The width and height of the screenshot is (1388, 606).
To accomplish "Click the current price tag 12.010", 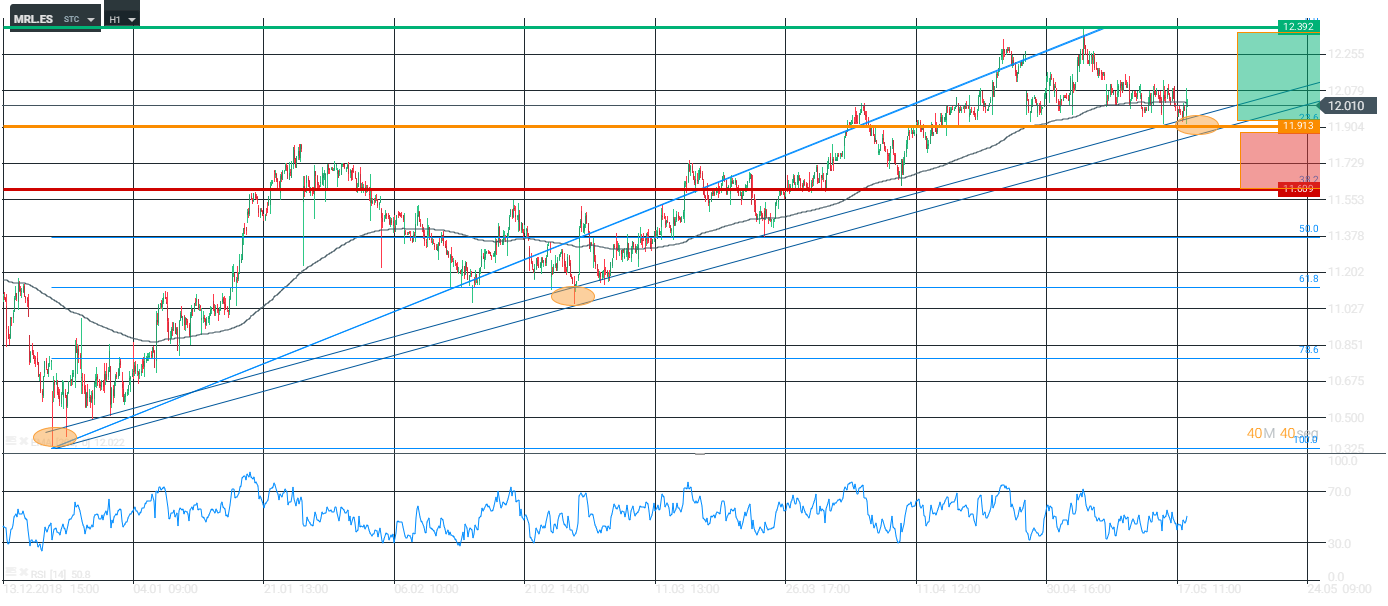I will (1347, 105).
